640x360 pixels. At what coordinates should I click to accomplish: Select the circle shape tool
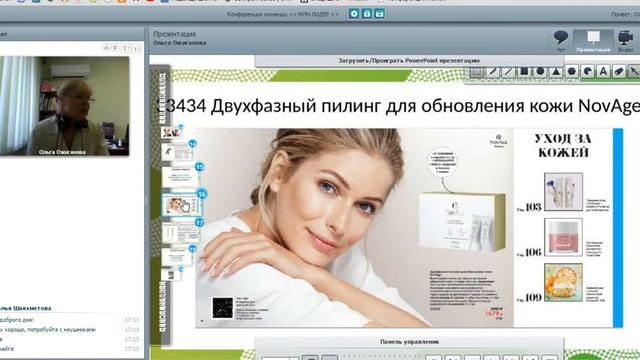[x=540, y=72]
